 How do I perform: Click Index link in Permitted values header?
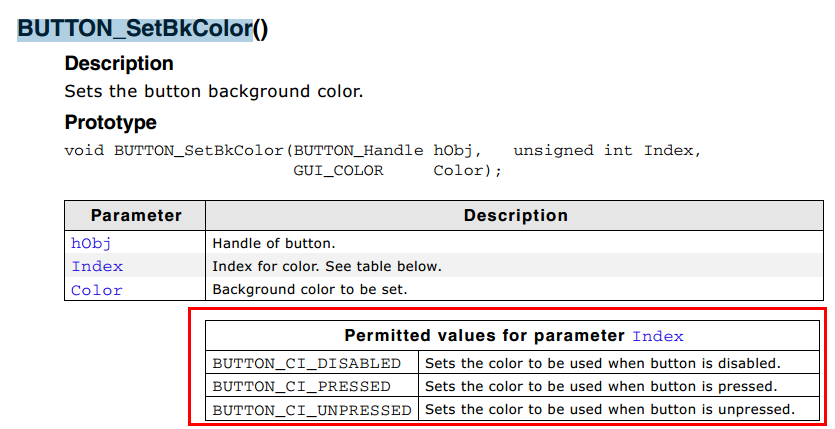coord(658,336)
